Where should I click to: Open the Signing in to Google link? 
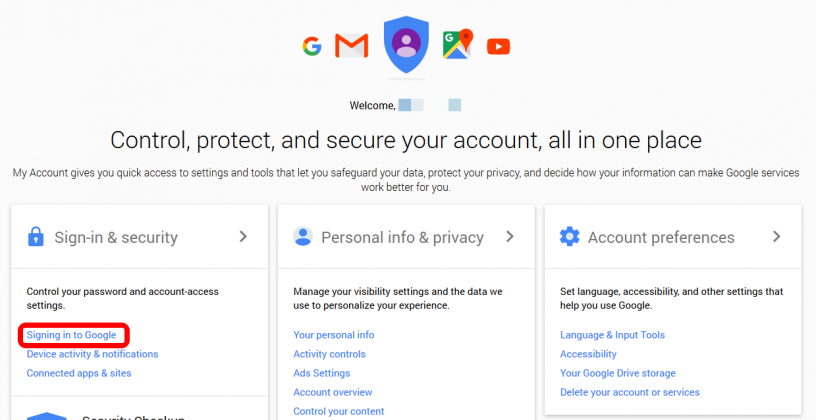pyautogui.click(x=71, y=335)
